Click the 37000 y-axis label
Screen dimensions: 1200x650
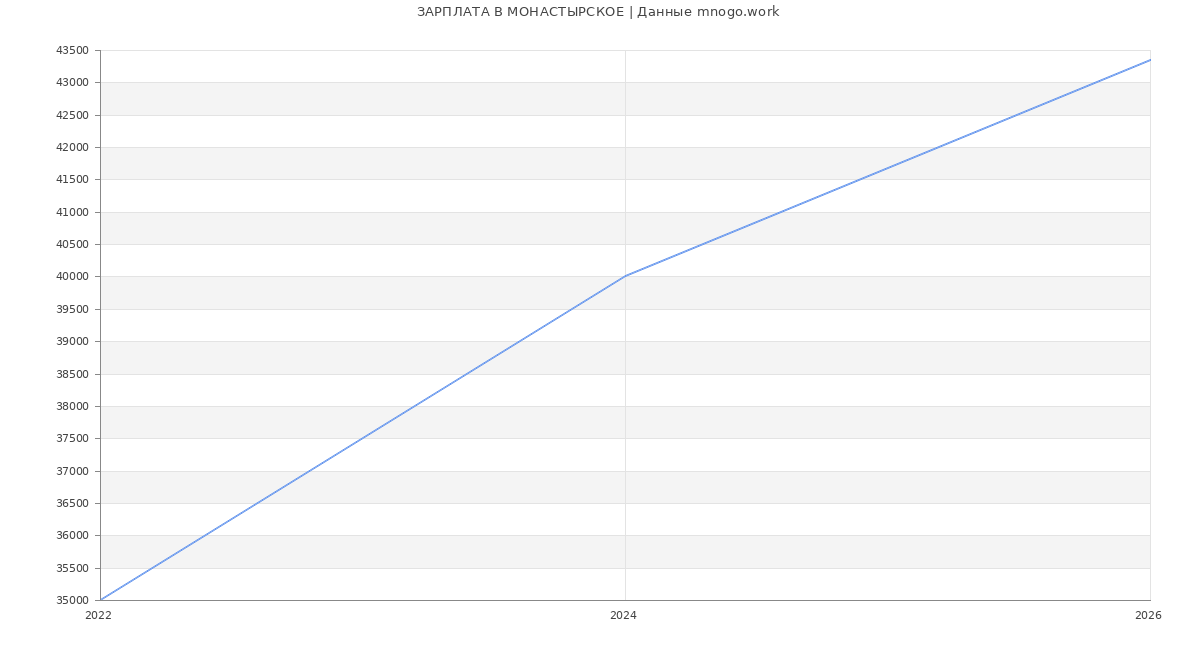pos(72,471)
